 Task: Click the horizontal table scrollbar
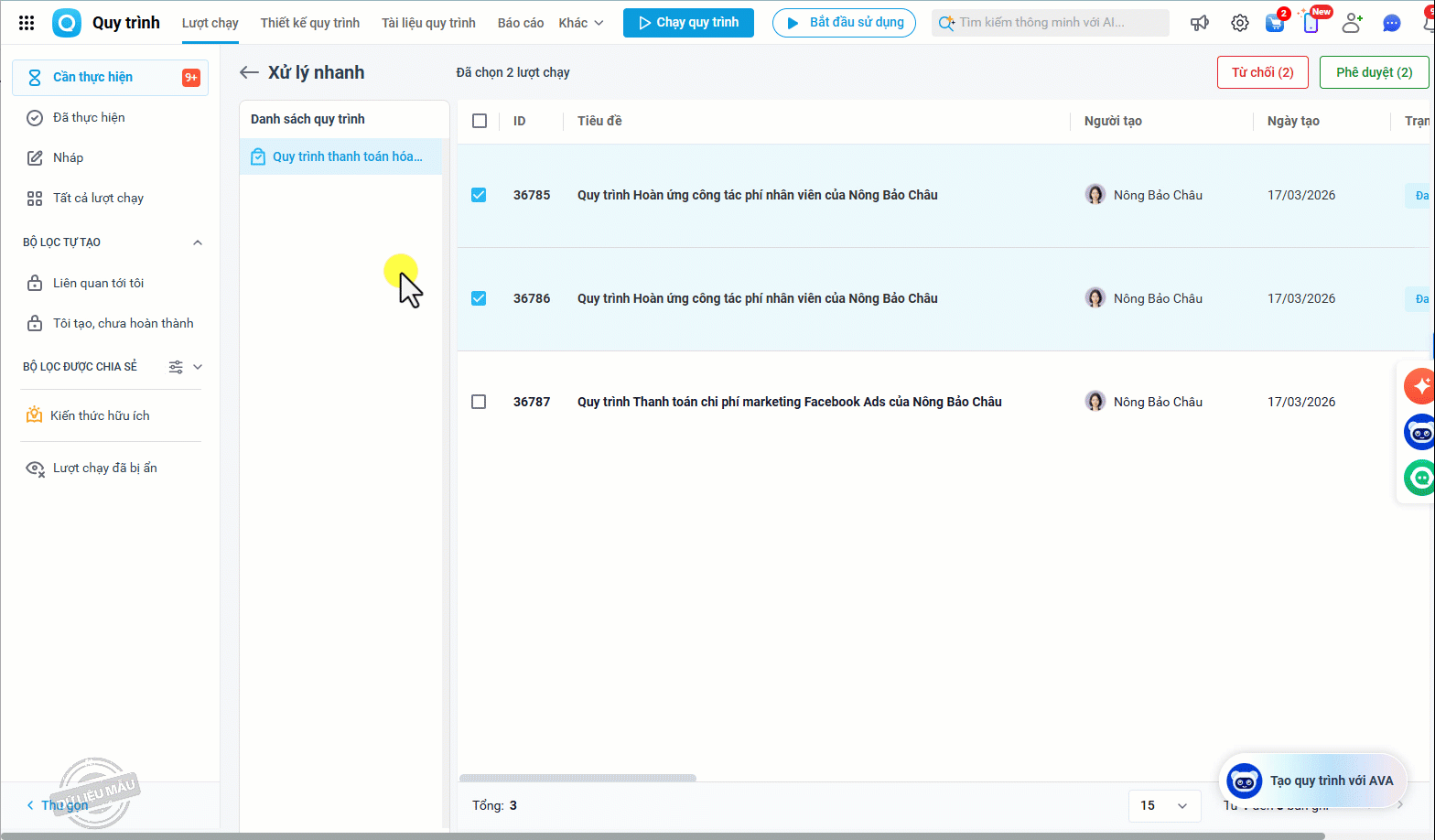click(577, 779)
